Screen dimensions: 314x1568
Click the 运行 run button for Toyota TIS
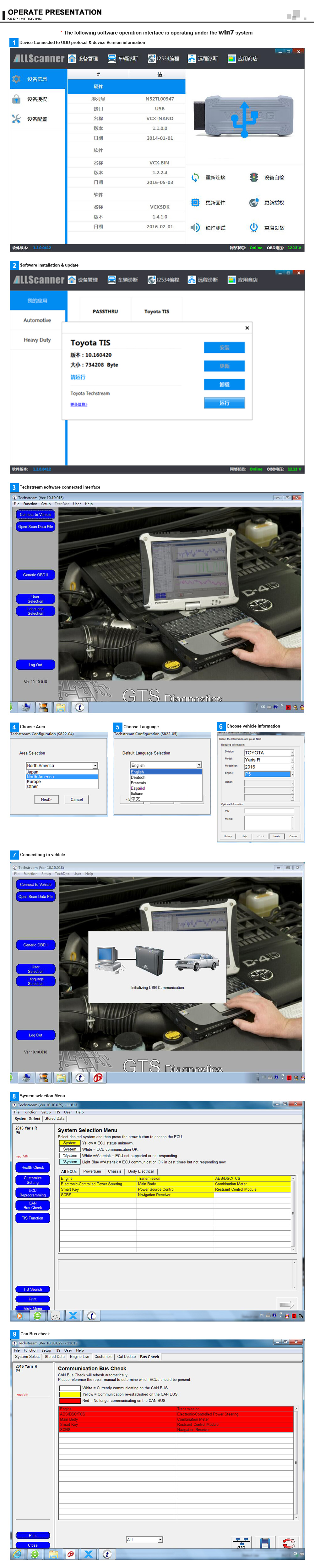(225, 403)
